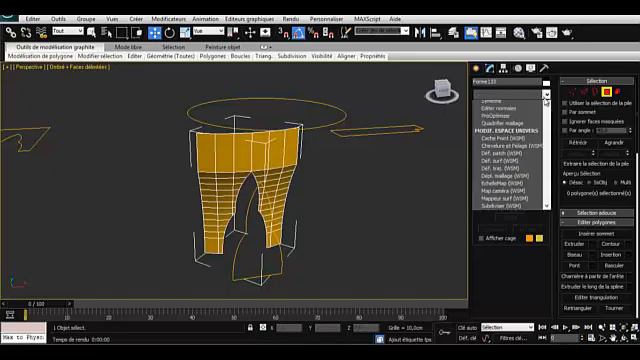640x360 pixels.
Task: Toggle the Window/Crossing selection icon
Action: coord(137,32)
